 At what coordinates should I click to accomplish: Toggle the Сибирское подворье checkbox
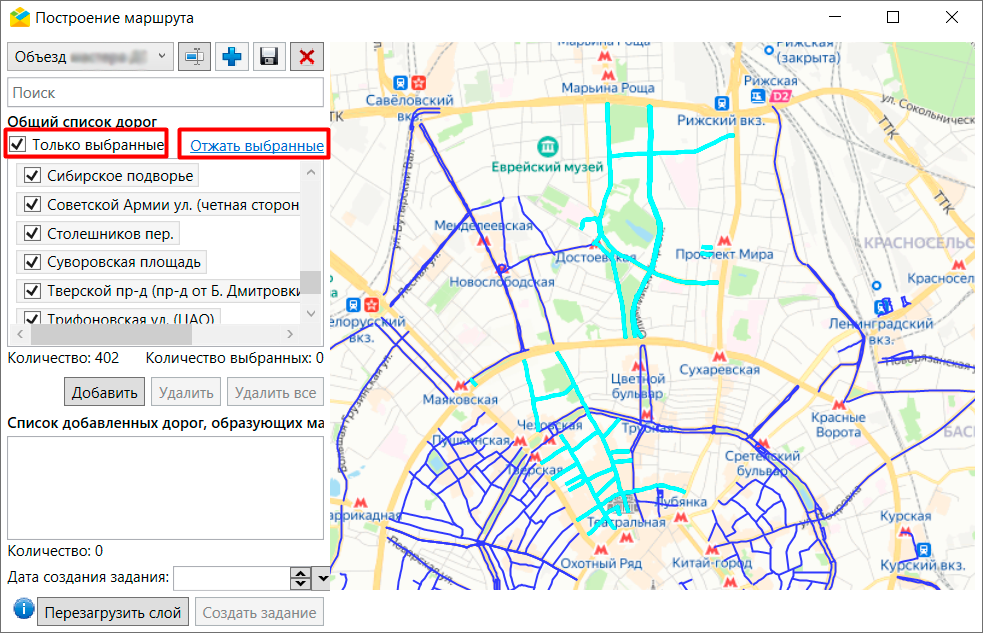point(31,176)
